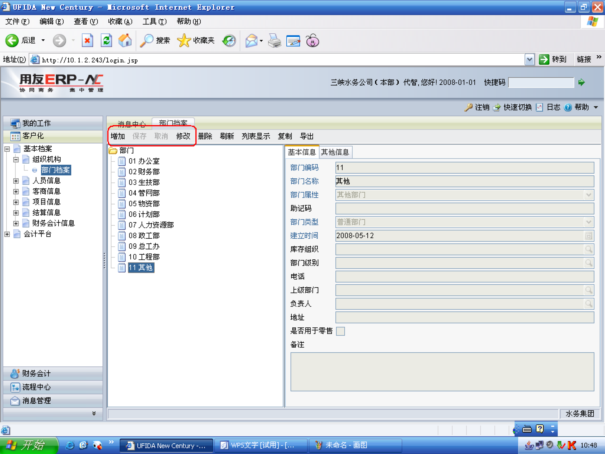This screenshot has height=454, width=605.
Task: Click the edit page icon in IE toolbar
Action: [293, 41]
